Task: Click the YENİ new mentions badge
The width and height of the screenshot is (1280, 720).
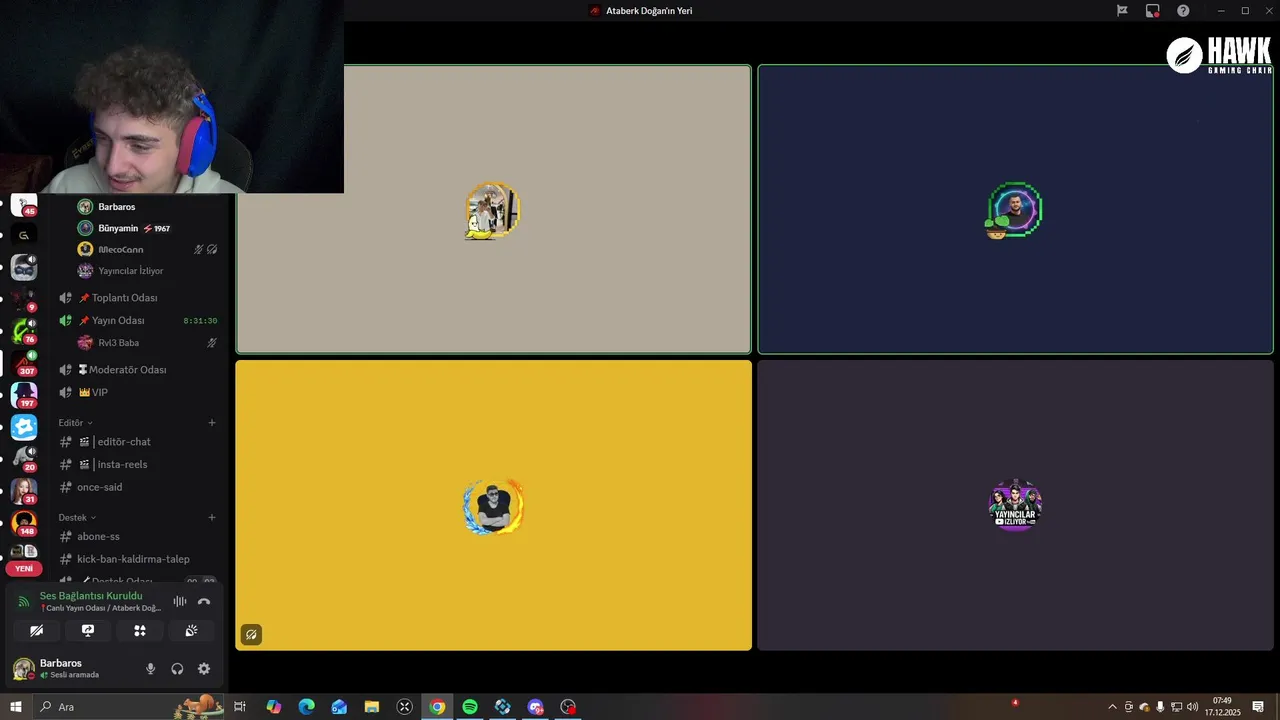Action: (x=24, y=569)
